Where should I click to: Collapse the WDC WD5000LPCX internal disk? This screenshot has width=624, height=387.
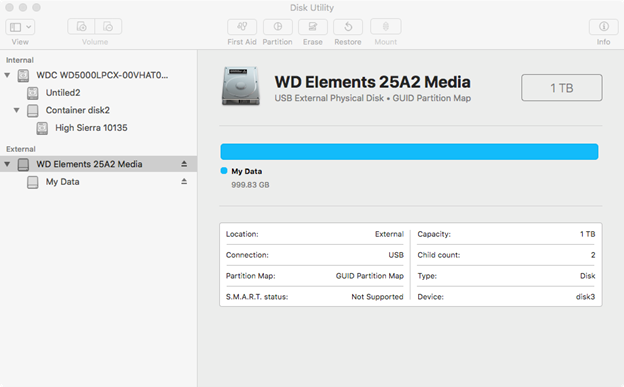(x=7, y=75)
